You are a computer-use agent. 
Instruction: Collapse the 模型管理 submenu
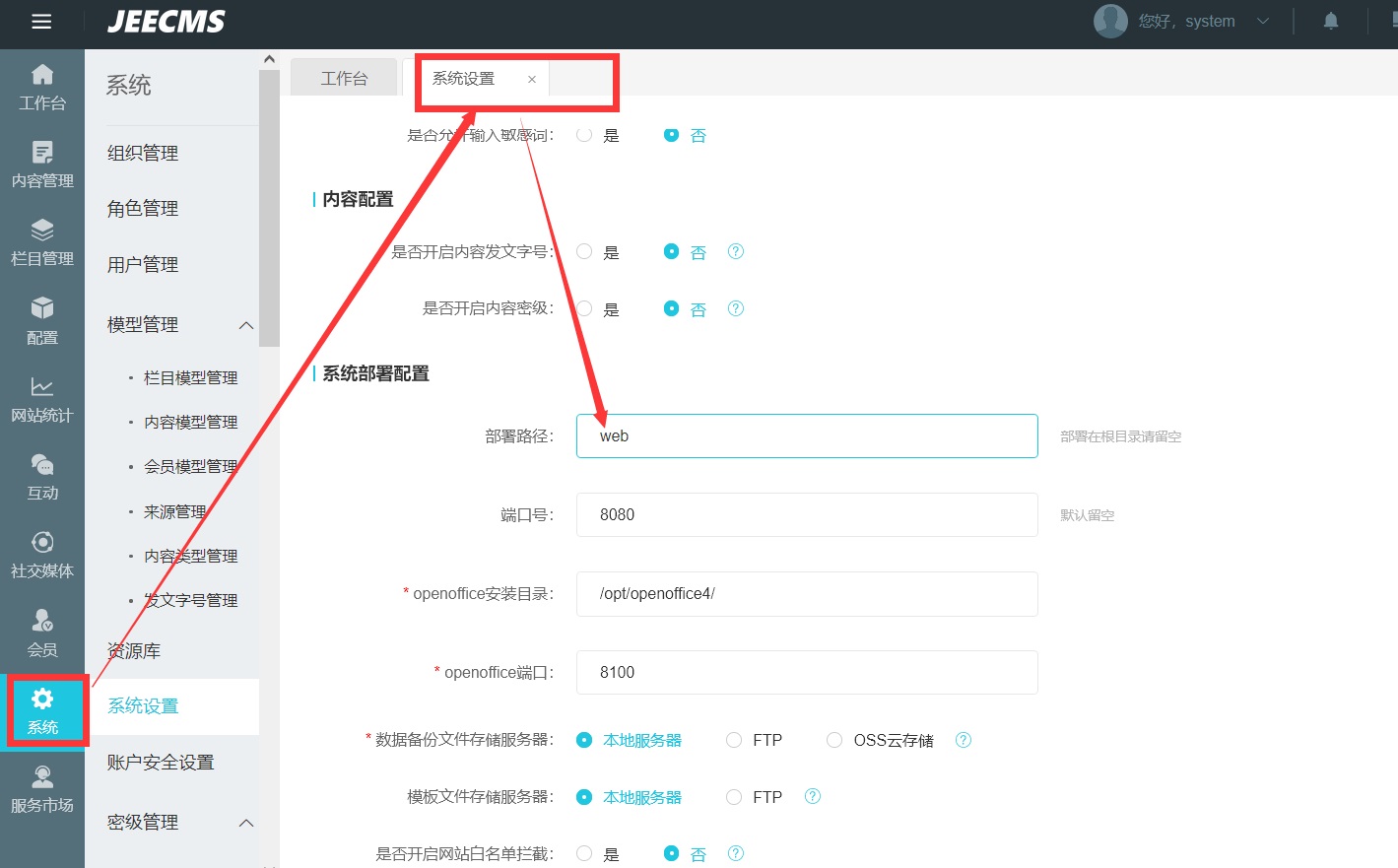pos(246,325)
